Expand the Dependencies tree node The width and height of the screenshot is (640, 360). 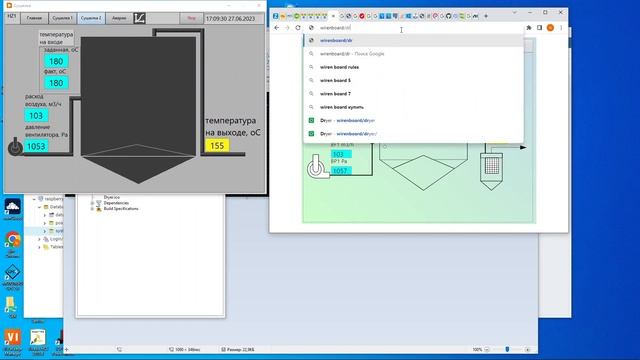(92, 203)
